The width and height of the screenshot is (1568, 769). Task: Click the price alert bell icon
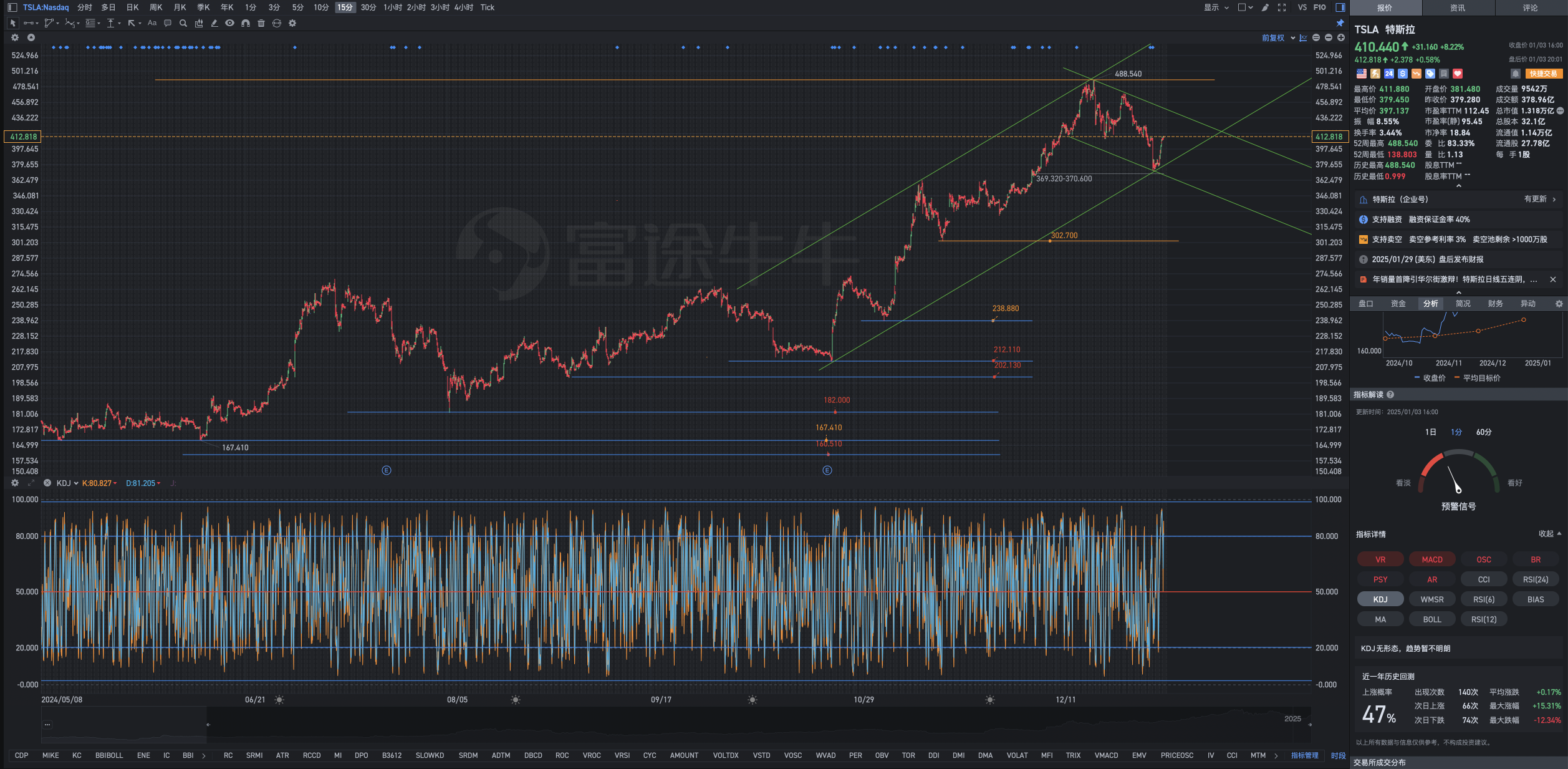click(x=1516, y=74)
